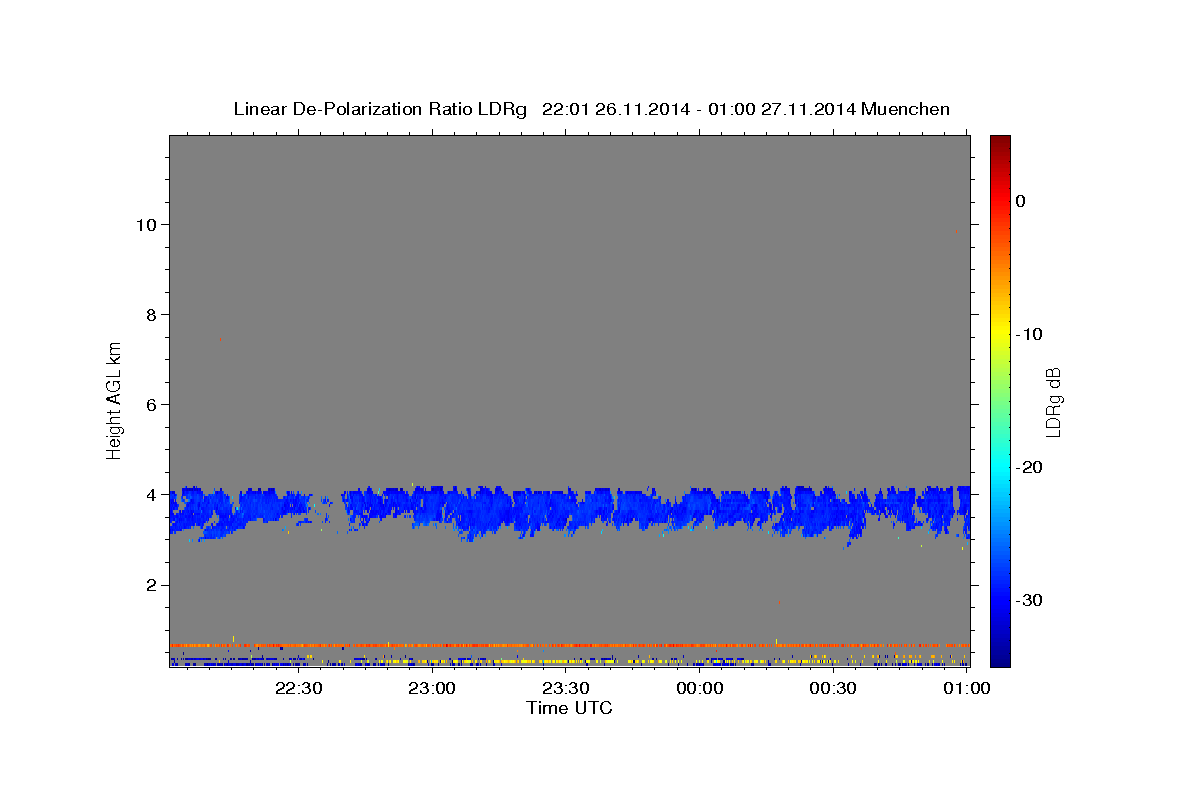
Task: Pick the green middle section of the colorbar
Action: [x=1000, y=400]
